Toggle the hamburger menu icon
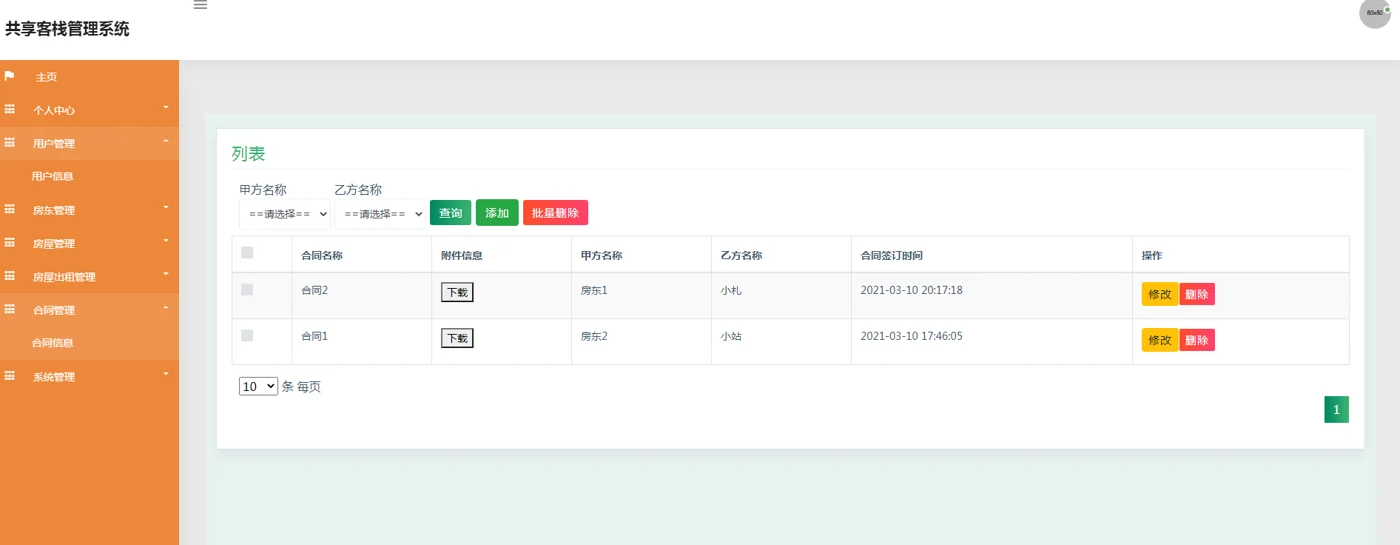The width and height of the screenshot is (1400, 545). (200, 5)
